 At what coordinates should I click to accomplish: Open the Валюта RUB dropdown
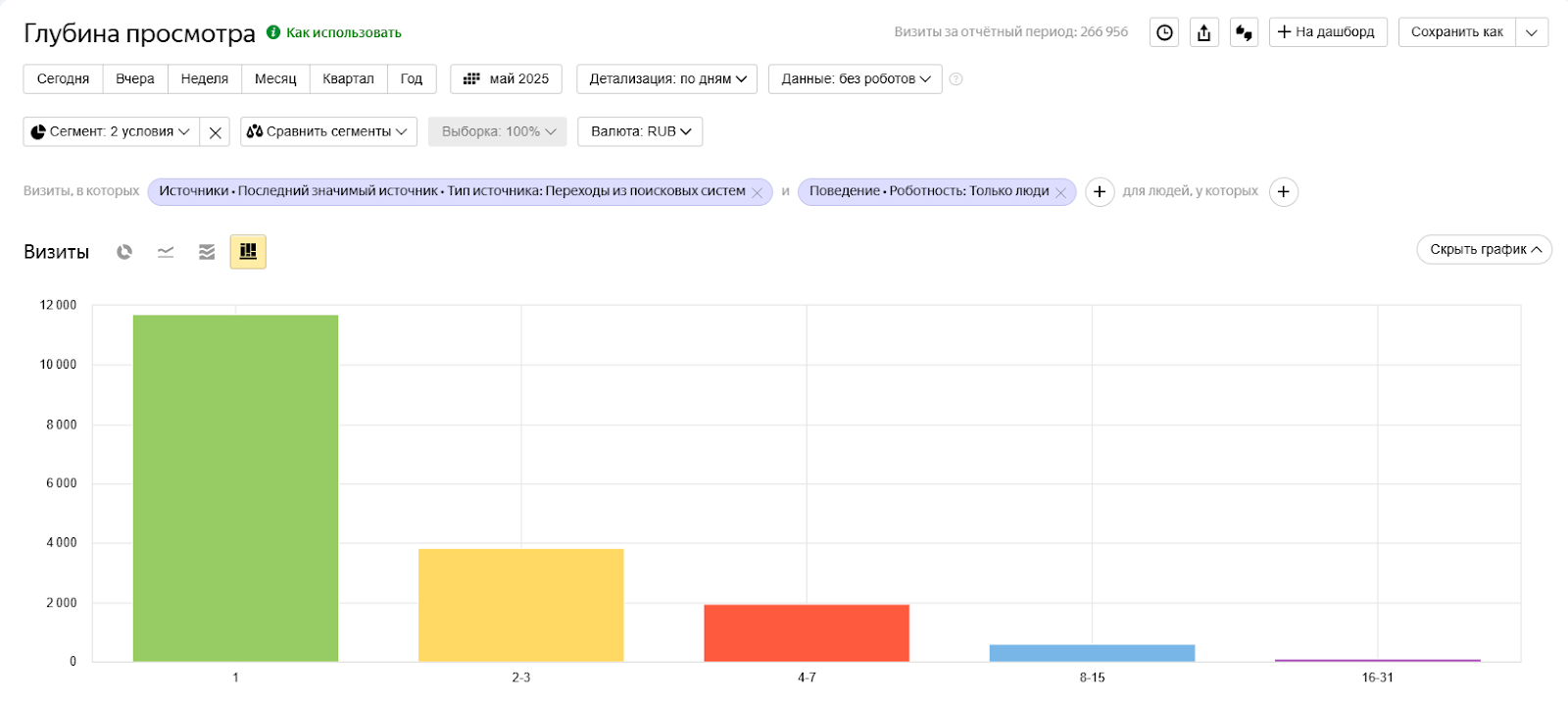tap(640, 131)
